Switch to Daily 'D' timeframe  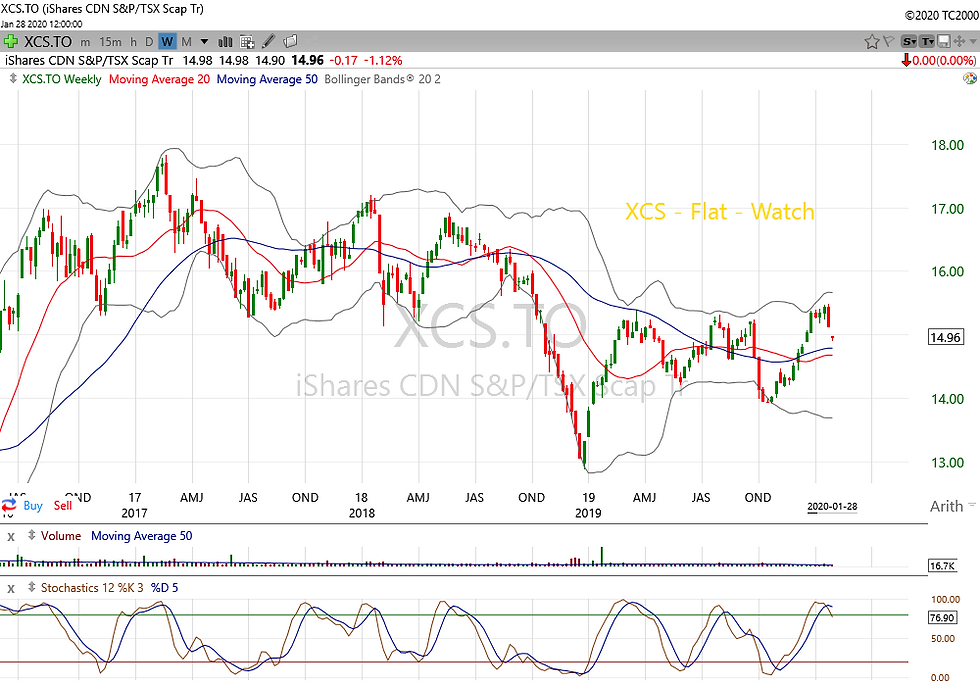point(149,42)
